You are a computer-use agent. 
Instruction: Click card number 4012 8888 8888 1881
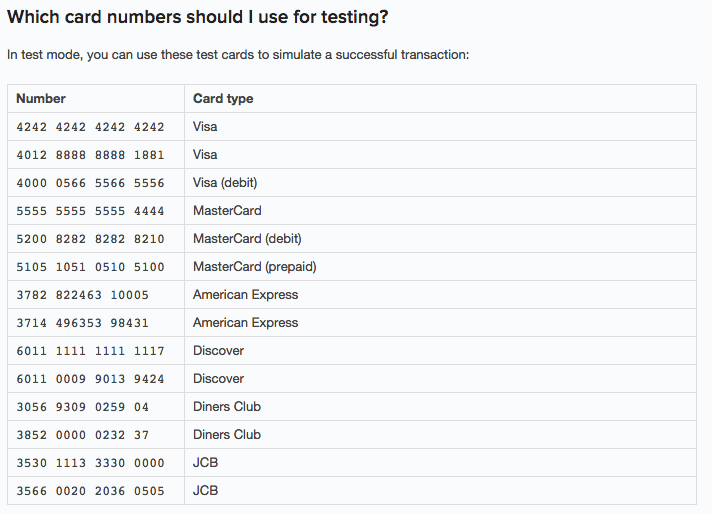pyautogui.click(x=90, y=155)
